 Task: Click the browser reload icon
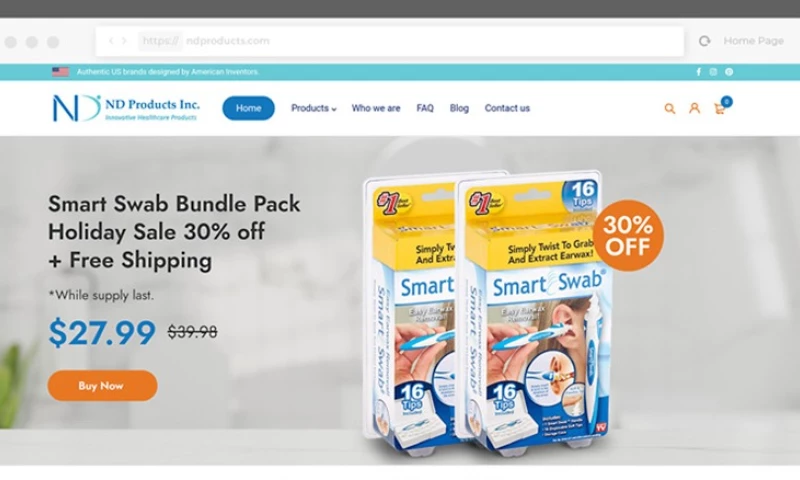click(705, 41)
